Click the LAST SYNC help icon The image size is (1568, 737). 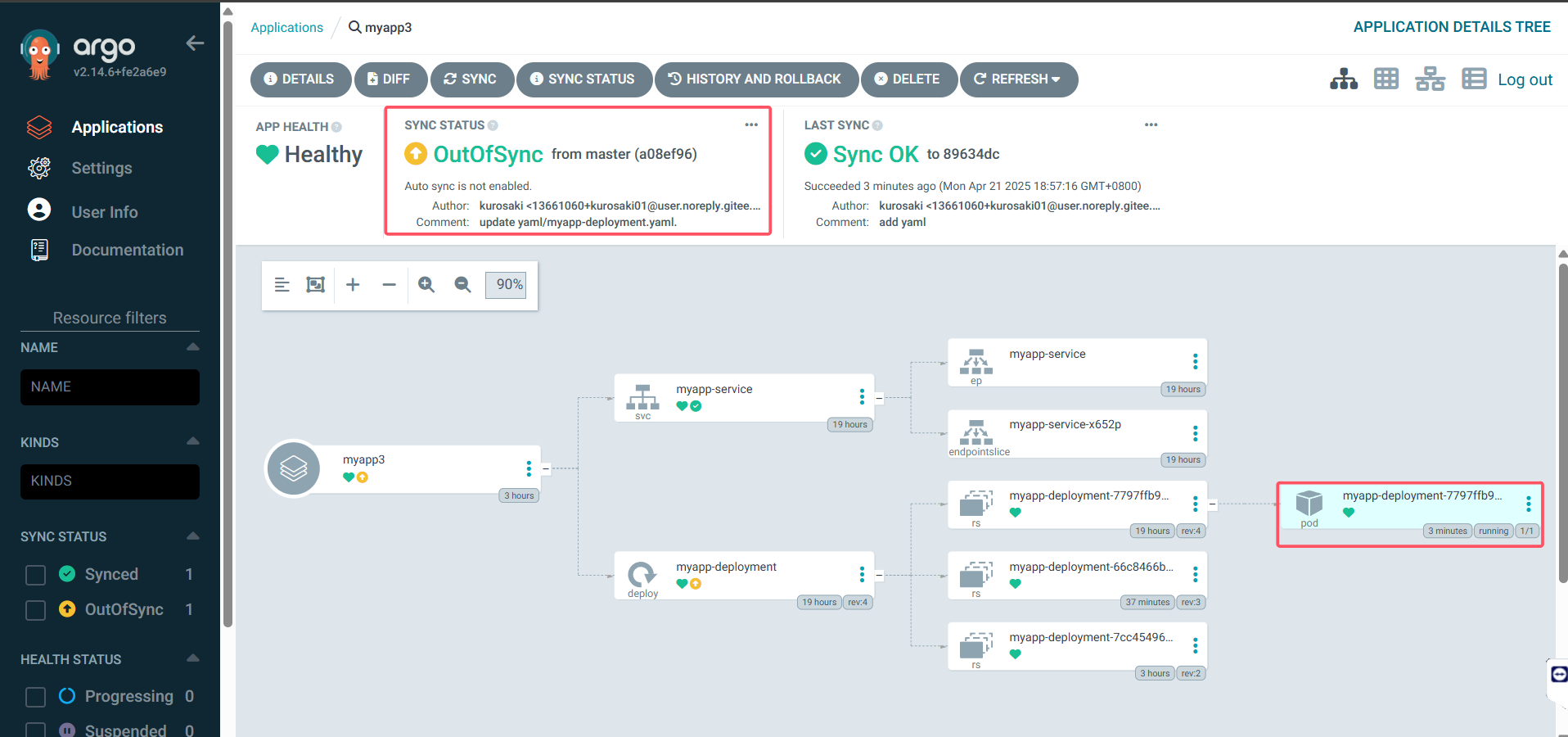(877, 125)
